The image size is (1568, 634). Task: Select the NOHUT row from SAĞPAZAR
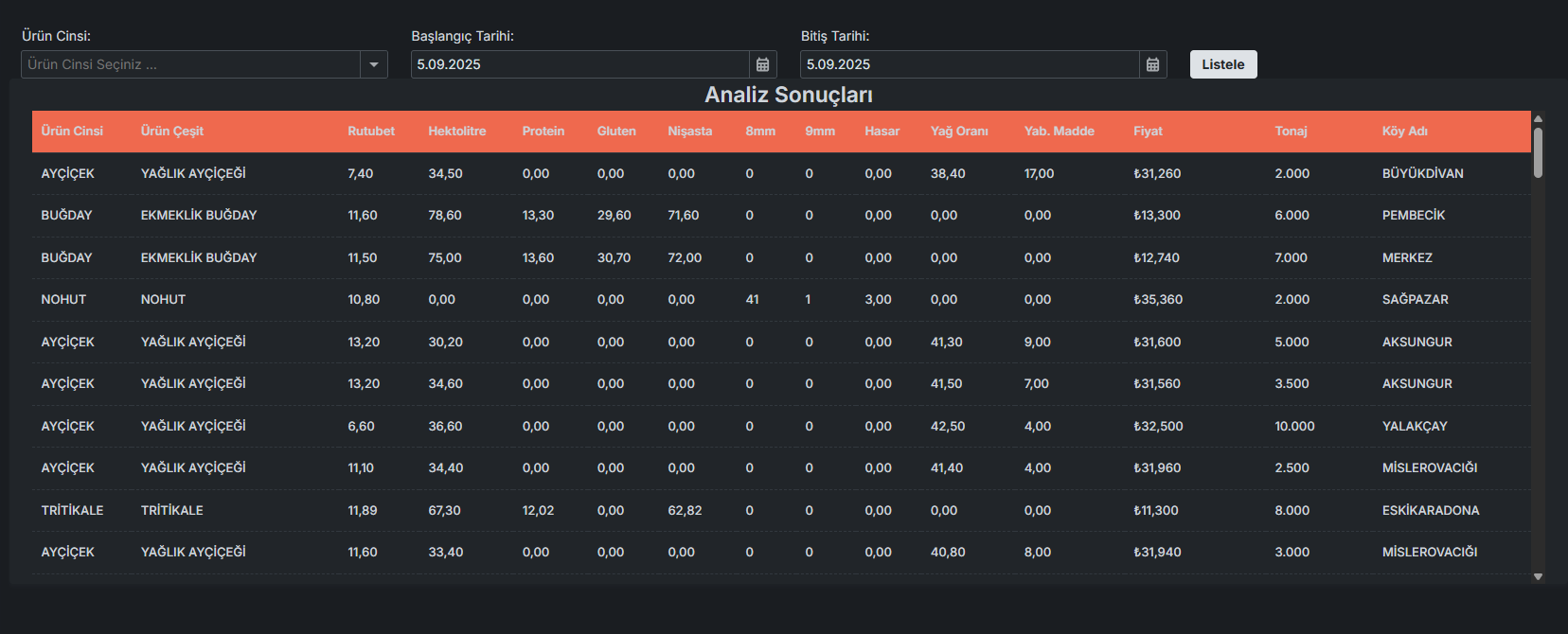coord(757,300)
